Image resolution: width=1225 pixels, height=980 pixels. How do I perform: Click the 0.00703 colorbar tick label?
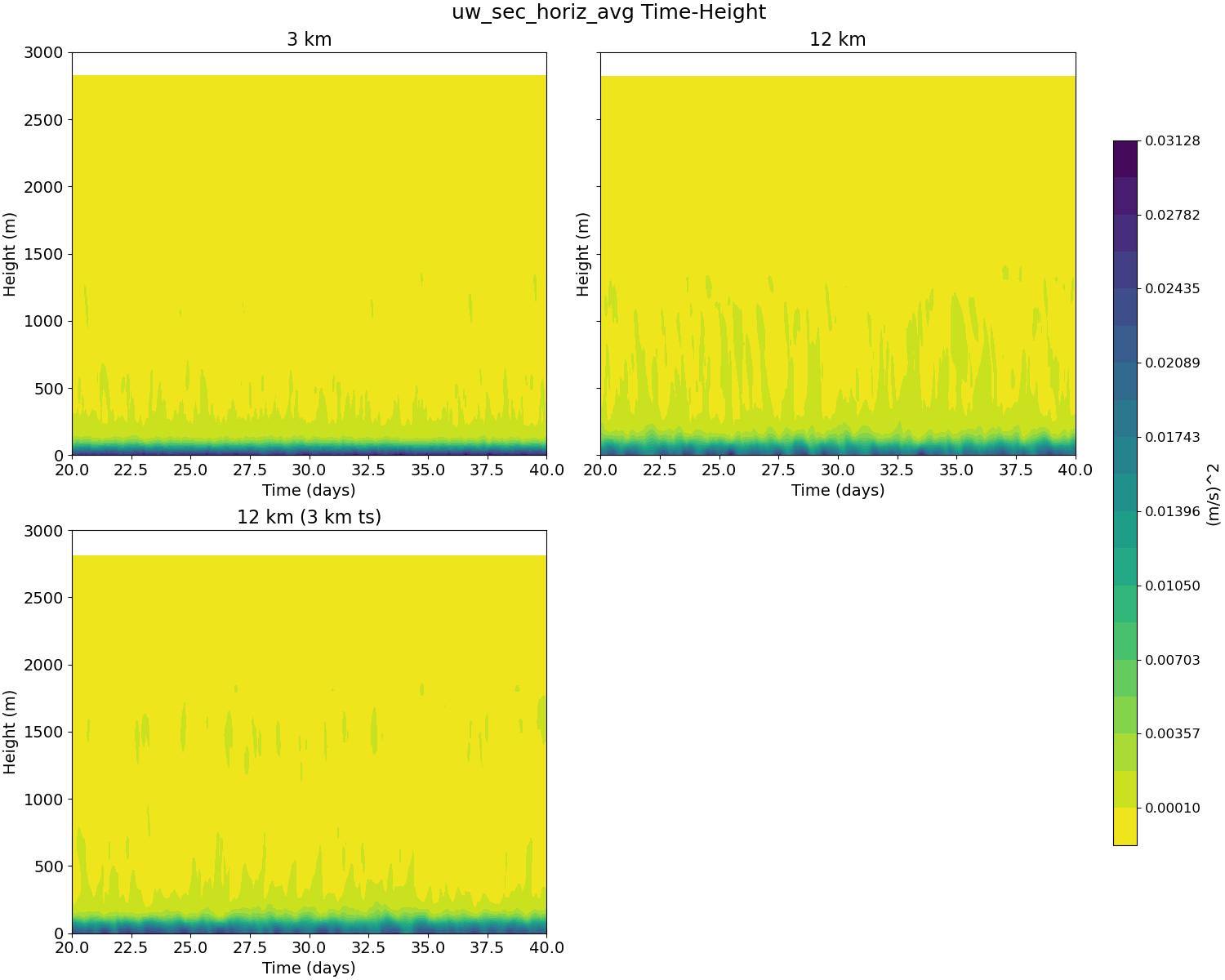1172,660
